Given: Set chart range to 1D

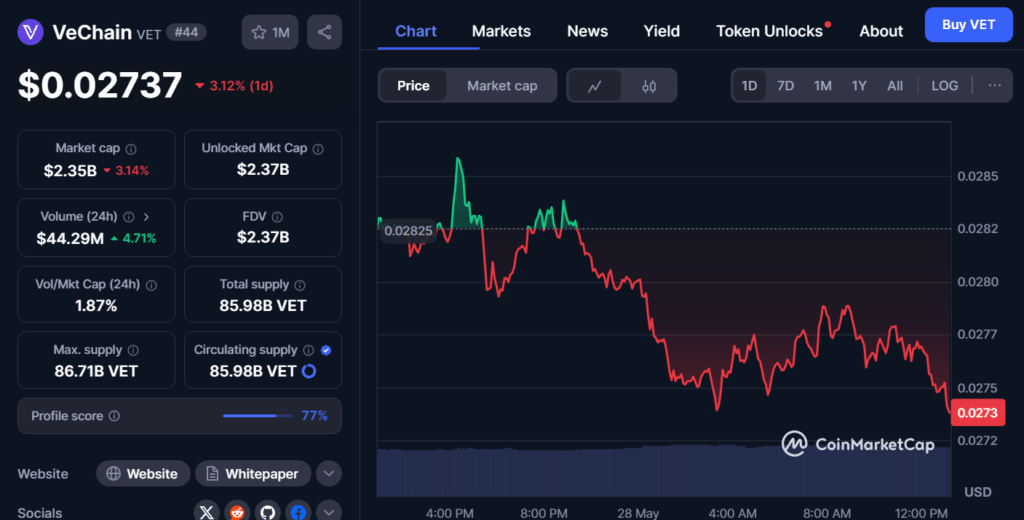Looking at the screenshot, I should (749, 86).
